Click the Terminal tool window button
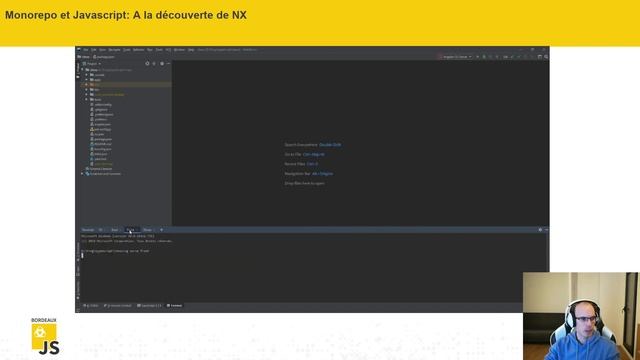 tap(174, 305)
